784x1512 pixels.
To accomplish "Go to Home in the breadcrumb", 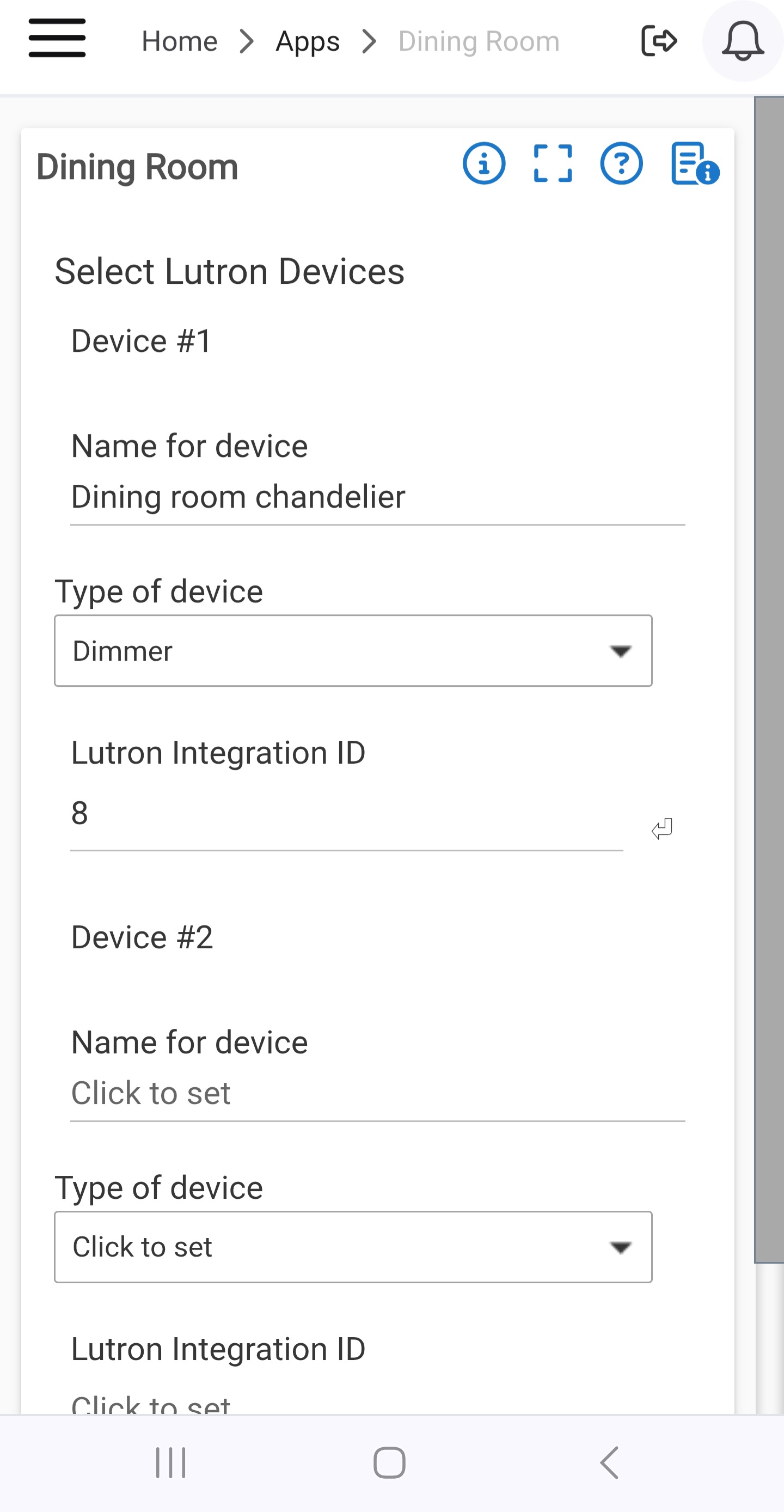I will 180,41.
